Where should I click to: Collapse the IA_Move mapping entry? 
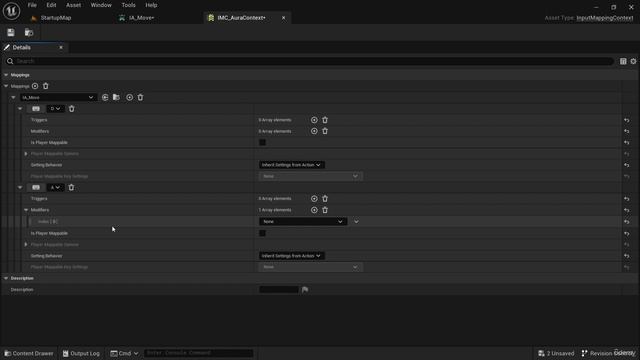13,98
